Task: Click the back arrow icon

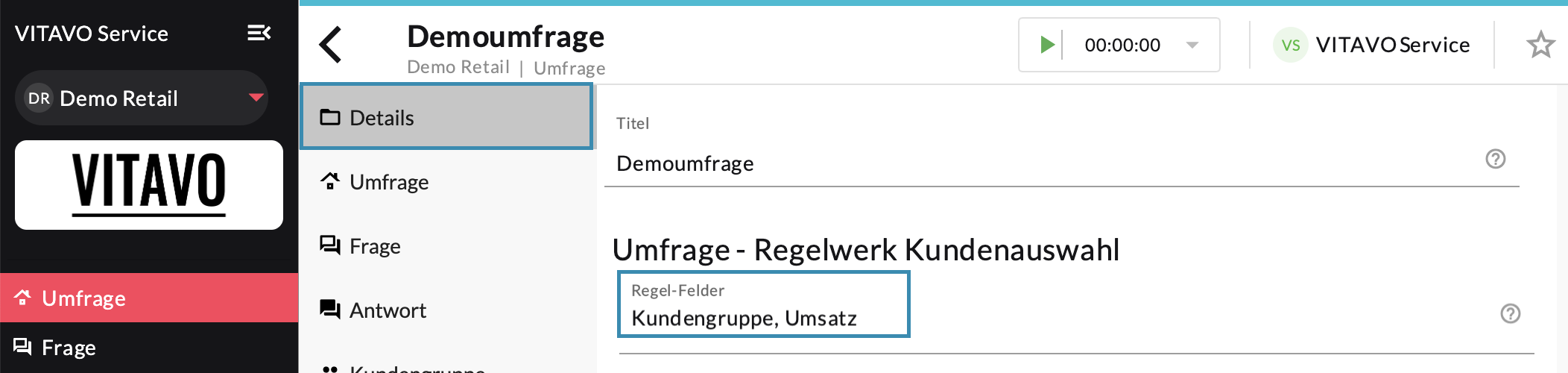Action: click(330, 45)
